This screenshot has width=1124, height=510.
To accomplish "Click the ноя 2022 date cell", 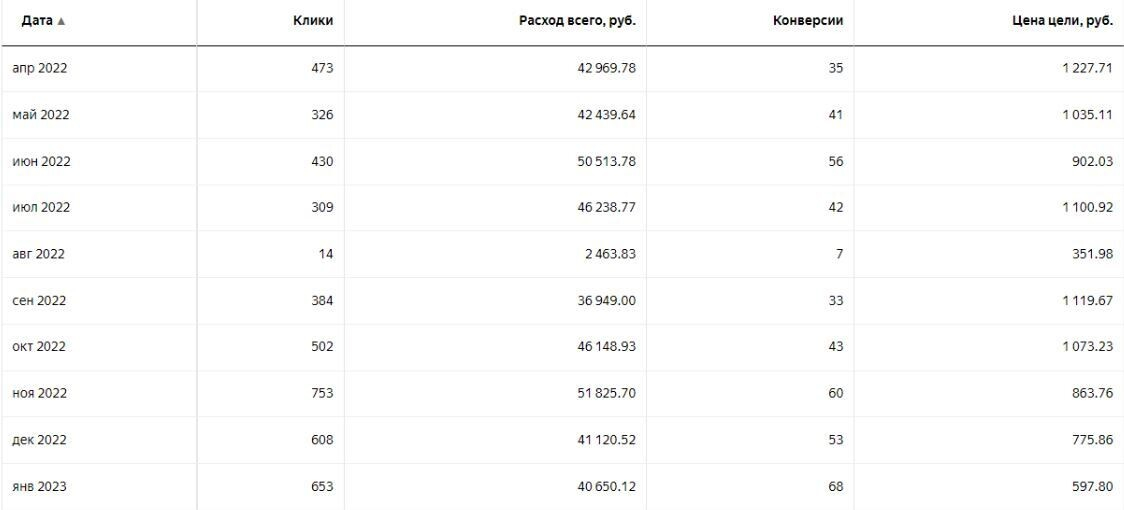I will click(41, 394).
